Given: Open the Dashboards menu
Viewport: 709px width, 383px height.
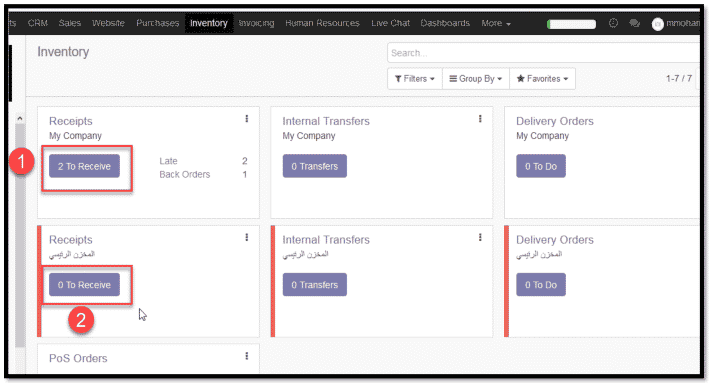Looking at the screenshot, I should [445, 23].
